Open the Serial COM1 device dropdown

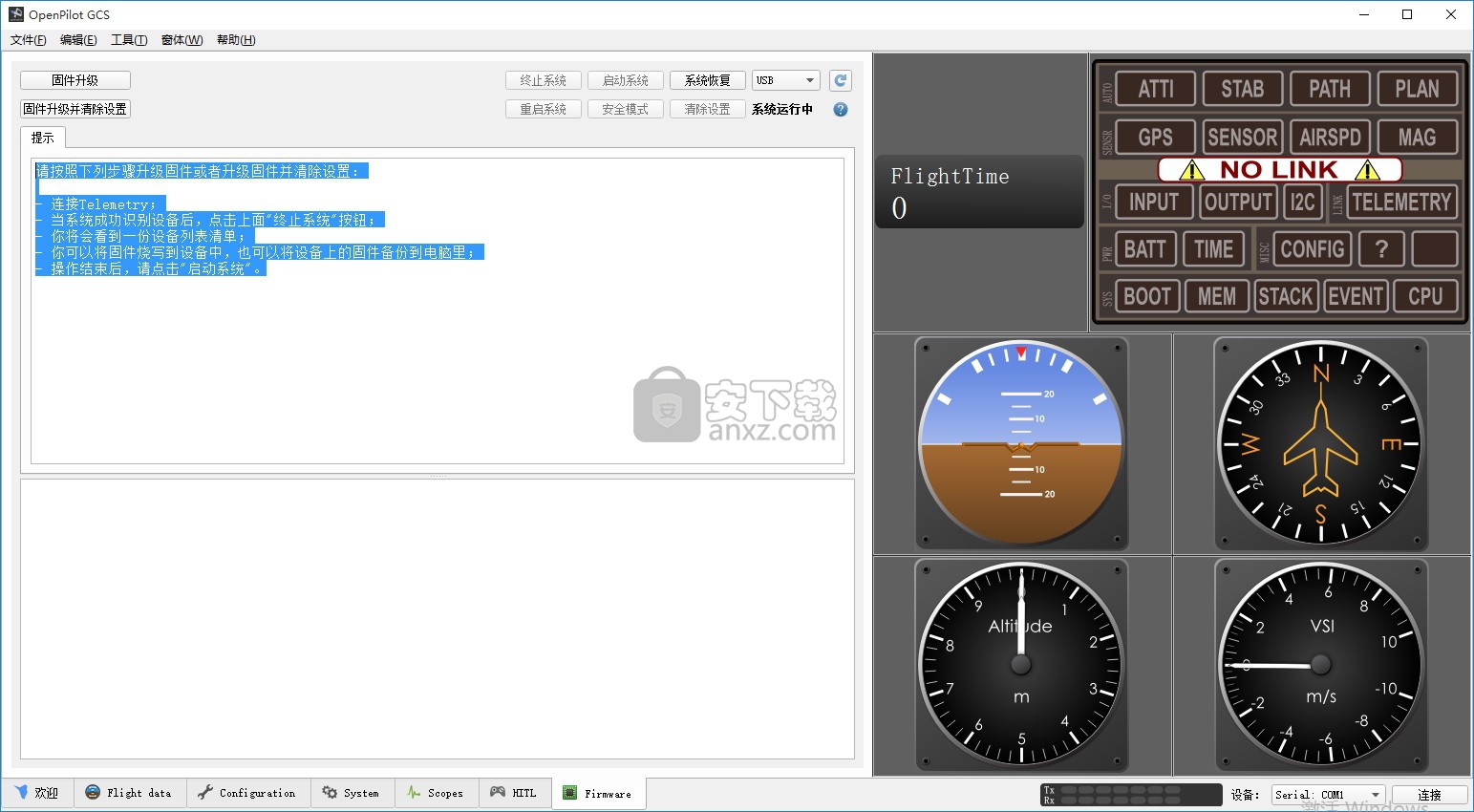point(1329,795)
